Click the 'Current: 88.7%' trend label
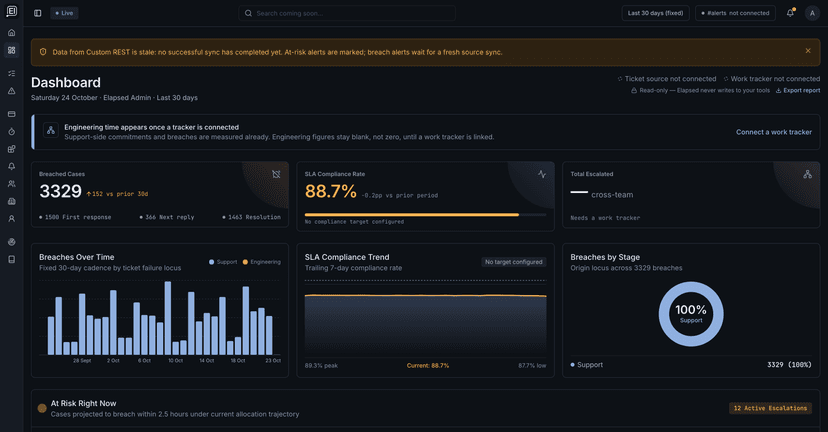Image resolution: width=828 pixels, height=432 pixels. point(428,365)
